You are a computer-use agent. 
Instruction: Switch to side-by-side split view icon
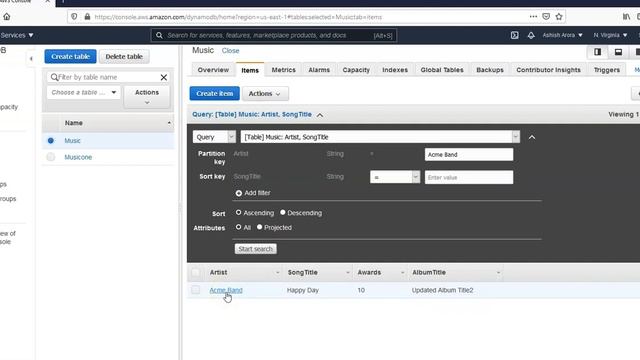pyautogui.click(x=598, y=52)
